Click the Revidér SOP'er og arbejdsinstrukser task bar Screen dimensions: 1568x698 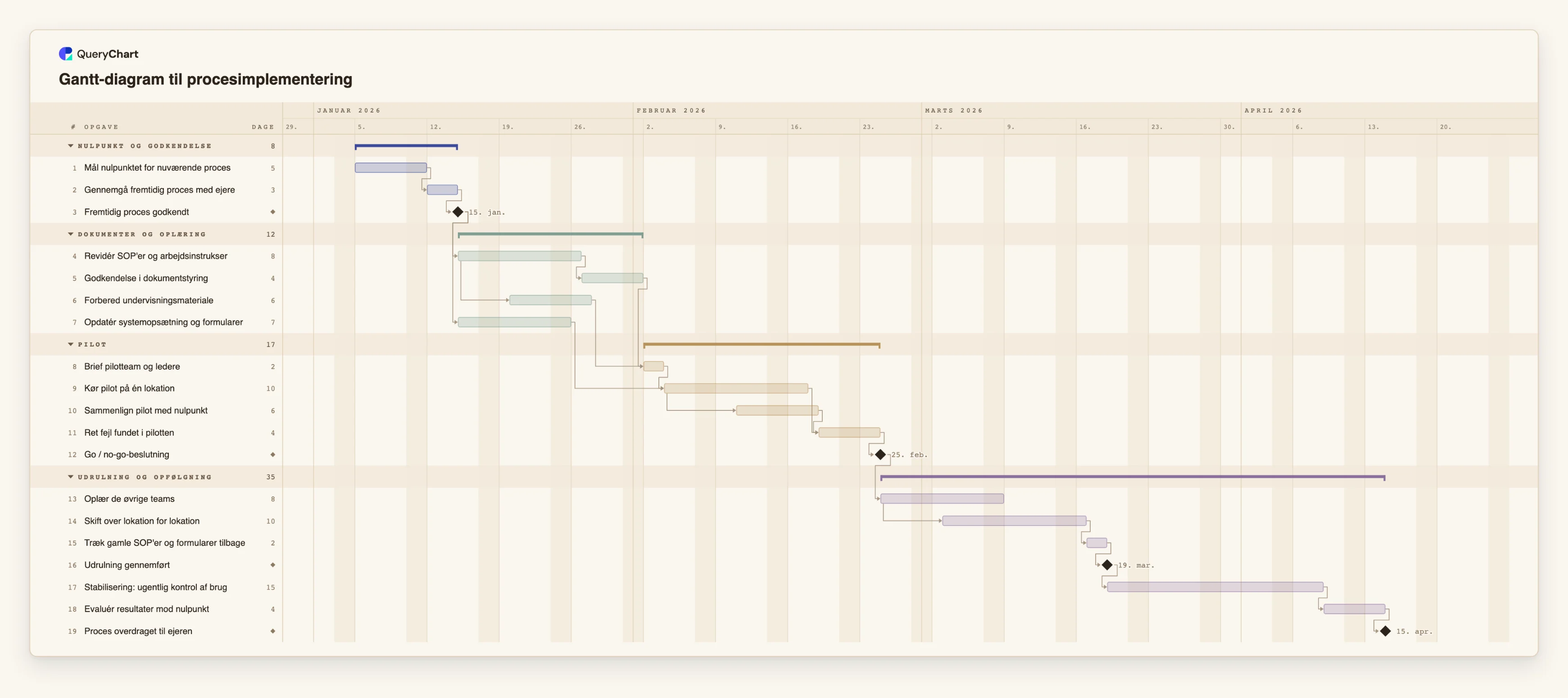(519, 256)
